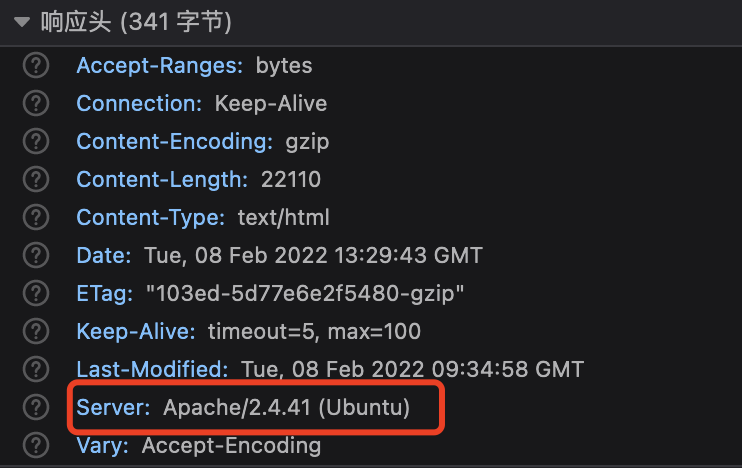742x468 pixels.
Task: Open help icon beside Accept-Ranges header
Action: click(36, 65)
